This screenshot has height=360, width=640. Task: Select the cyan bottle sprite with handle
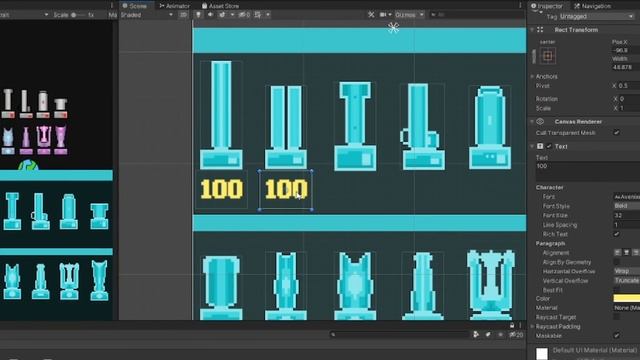(x=422, y=127)
